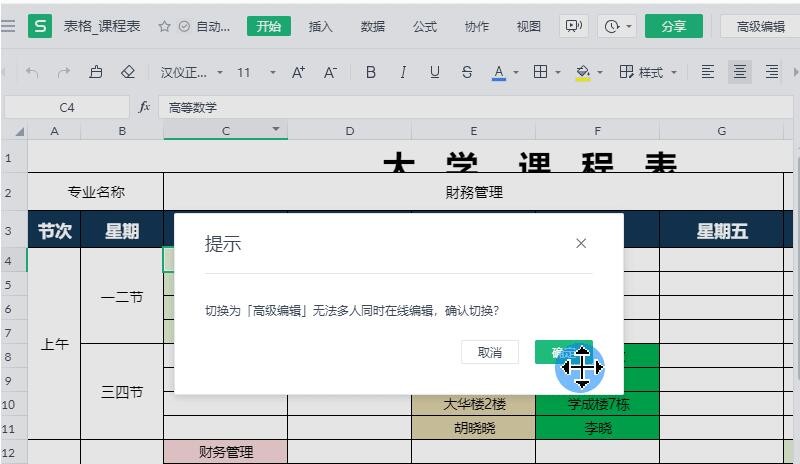Open the 公式 tab
Viewport: 800px width, 464px height.
[425, 27]
